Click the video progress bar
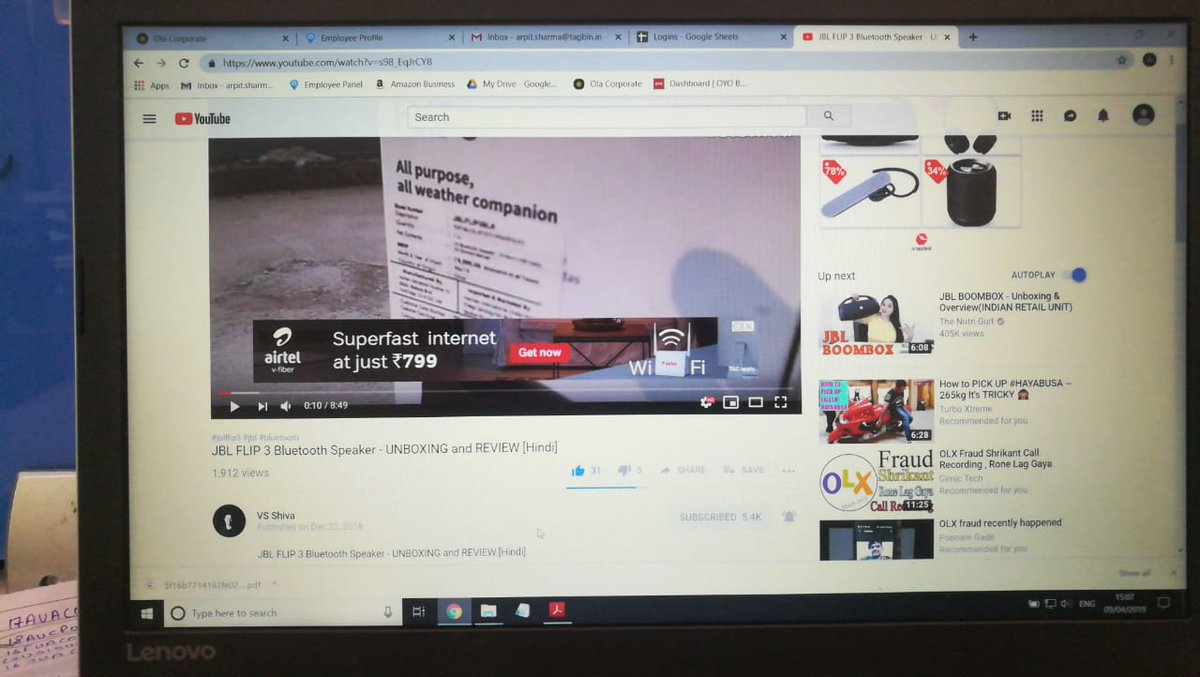 [x=505, y=391]
